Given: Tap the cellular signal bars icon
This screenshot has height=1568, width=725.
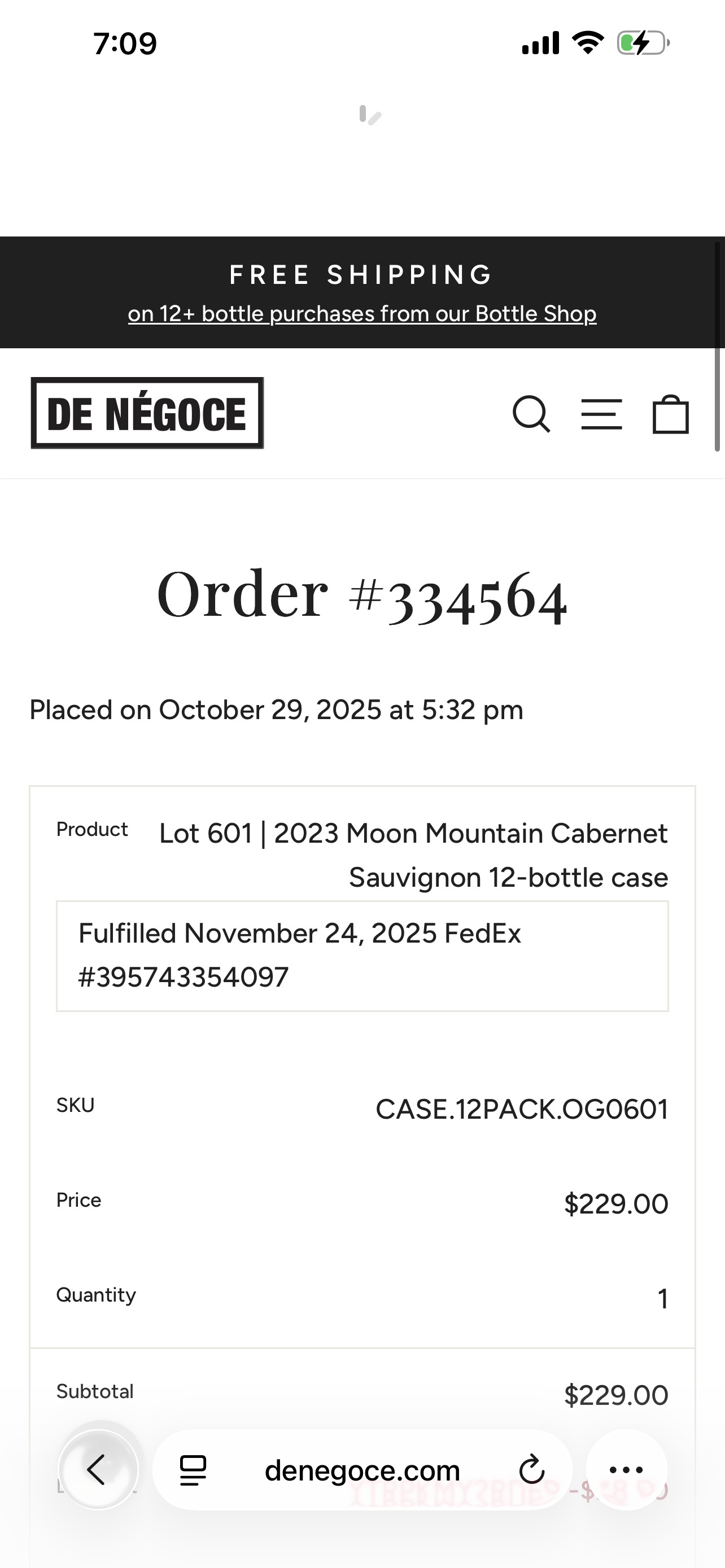Looking at the screenshot, I should pyautogui.click(x=540, y=43).
